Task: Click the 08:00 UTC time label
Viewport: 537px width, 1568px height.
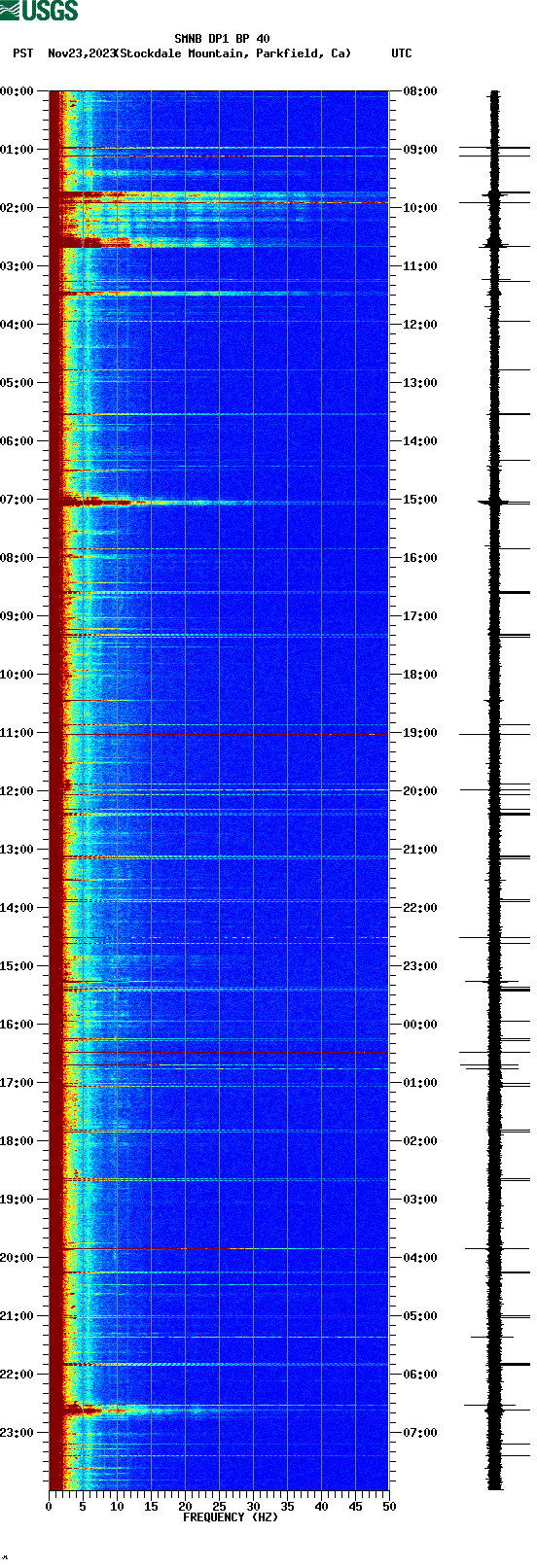Action: (x=420, y=91)
